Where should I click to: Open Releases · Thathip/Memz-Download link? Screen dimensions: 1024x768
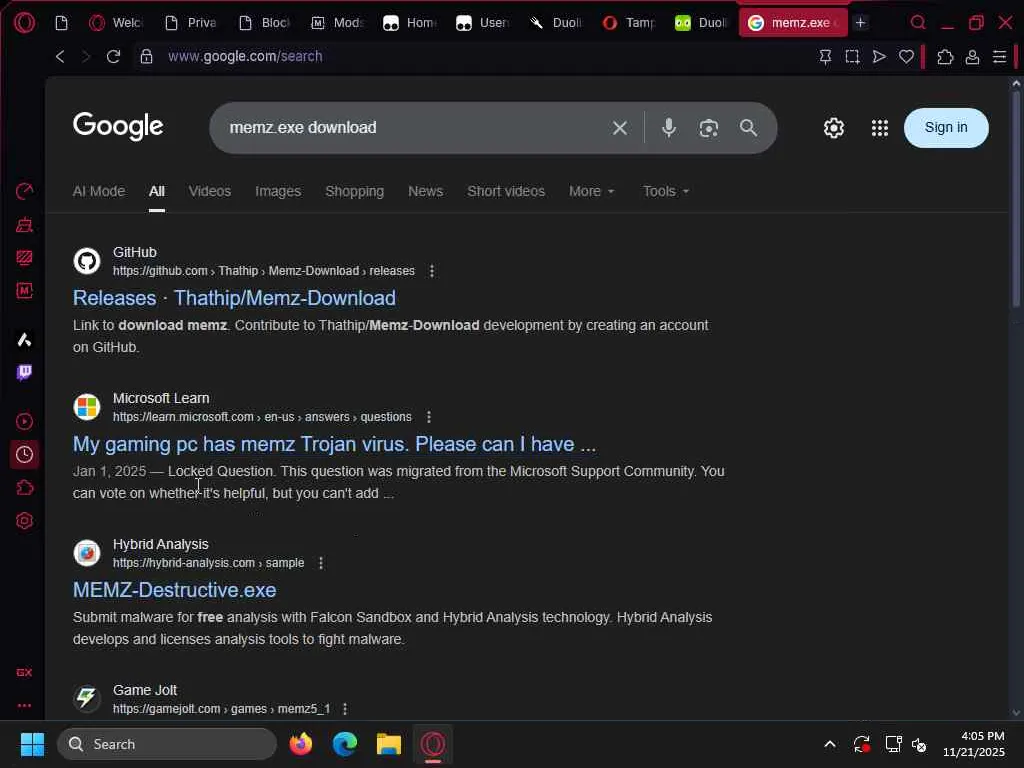pyautogui.click(x=234, y=298)
